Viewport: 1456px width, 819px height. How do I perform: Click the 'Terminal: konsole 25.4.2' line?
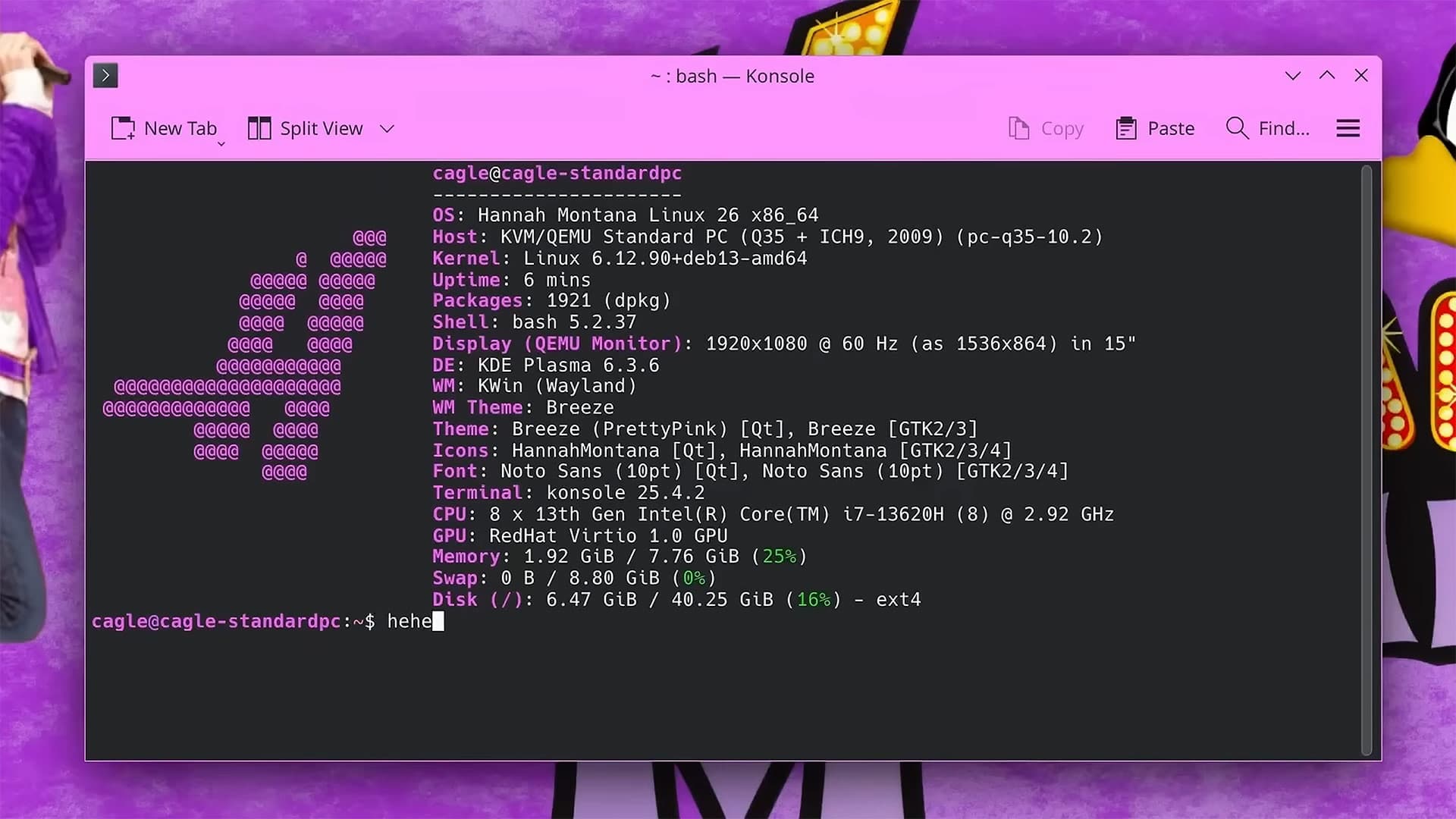pyautogui.click(x=569, y=492)
